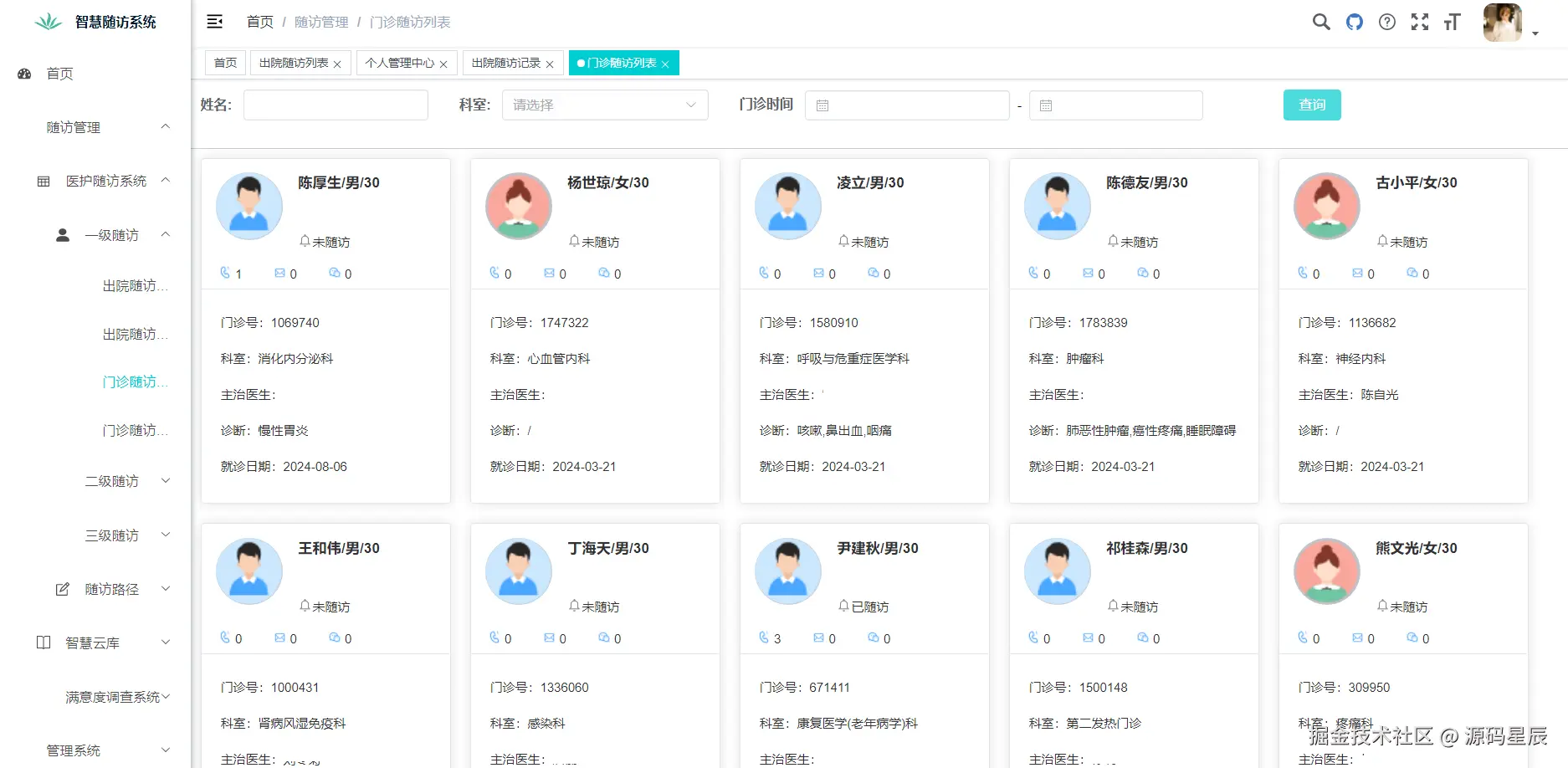Click the phone icon on 杨世琼 card

(494, 273)
